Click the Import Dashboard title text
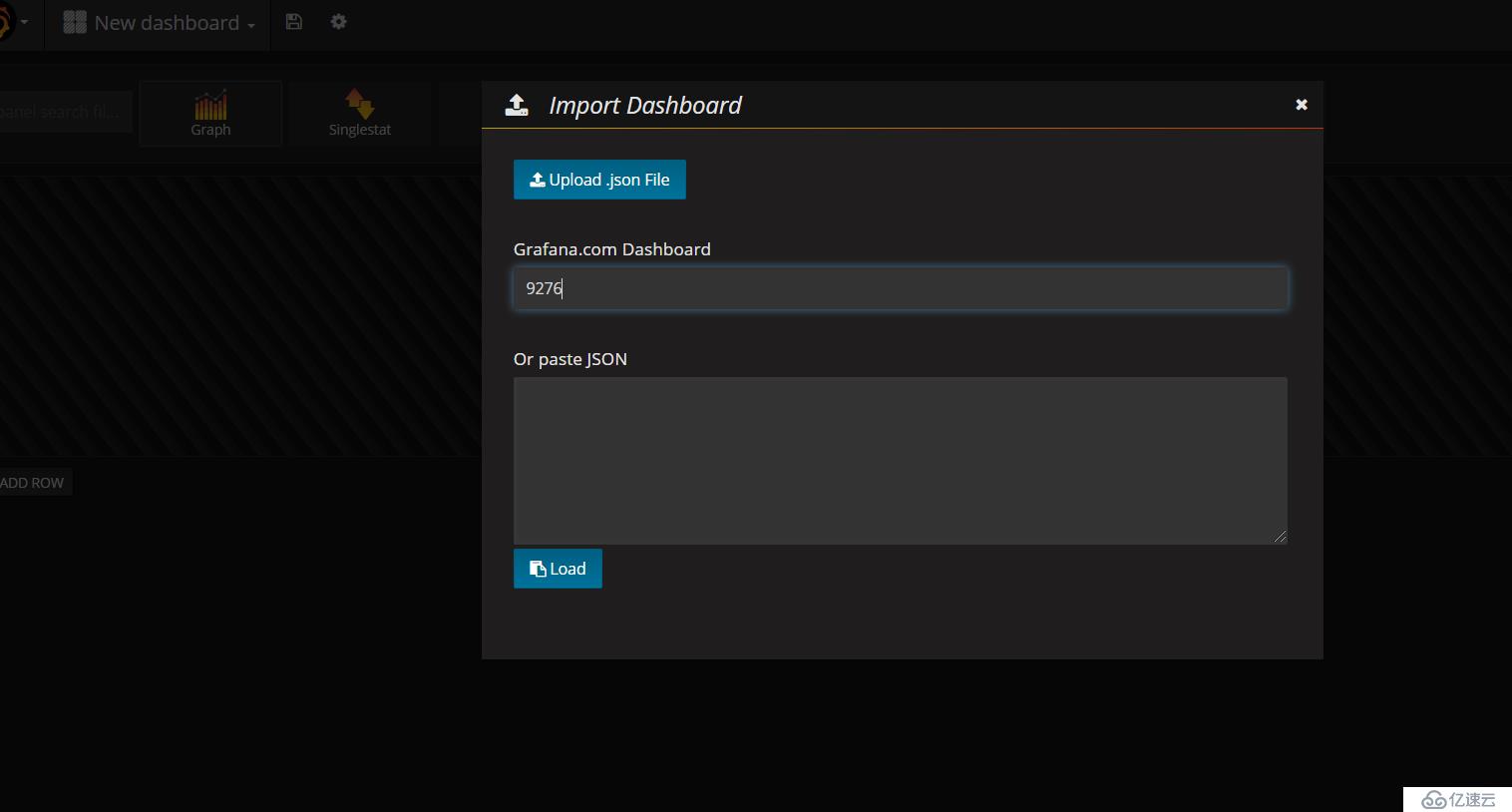The height and width of the screenshot is (812, 1512). [645, 106]
